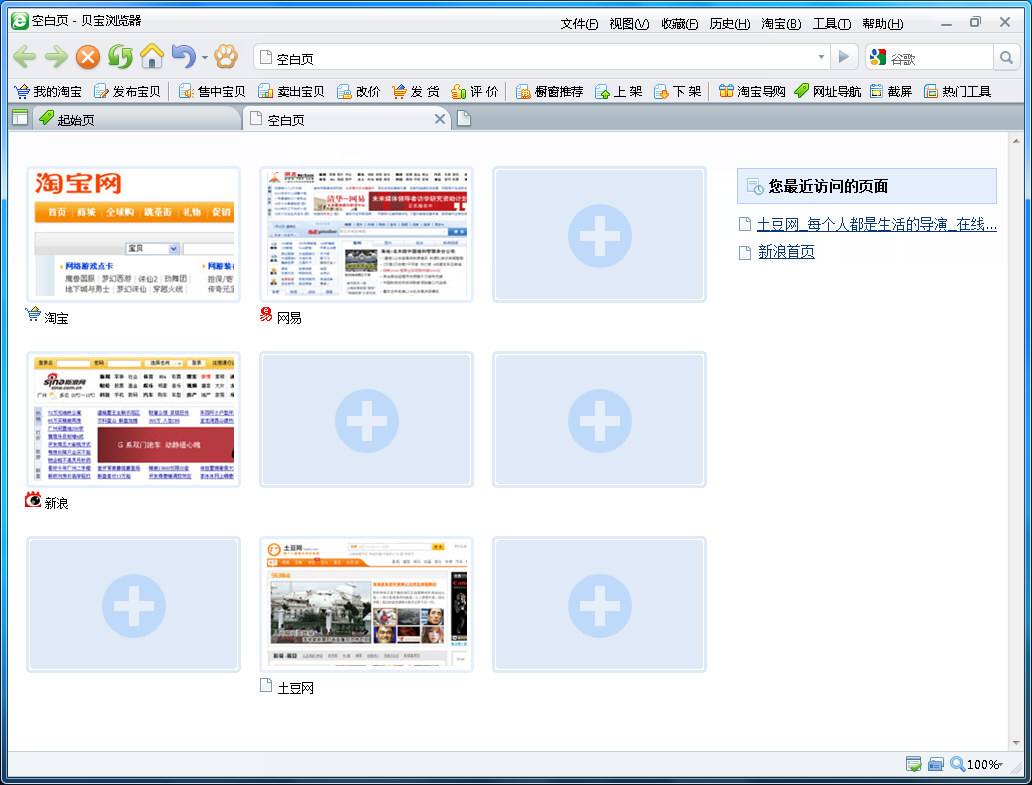This screenshot has width=1032, height=785.
Task: Click the green Back arrow icon
Action: coord(24,57)
